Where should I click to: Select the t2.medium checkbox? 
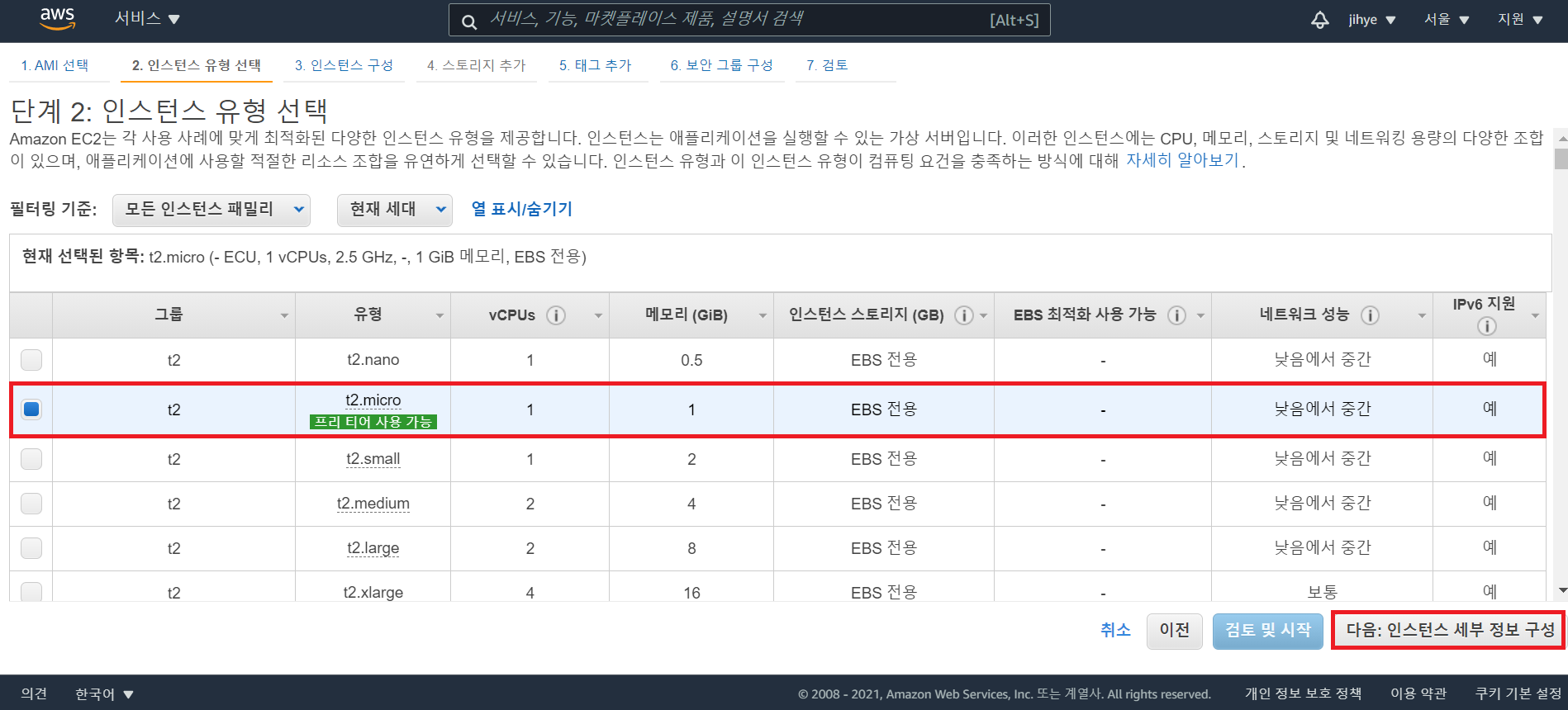[x=31, y=504]
